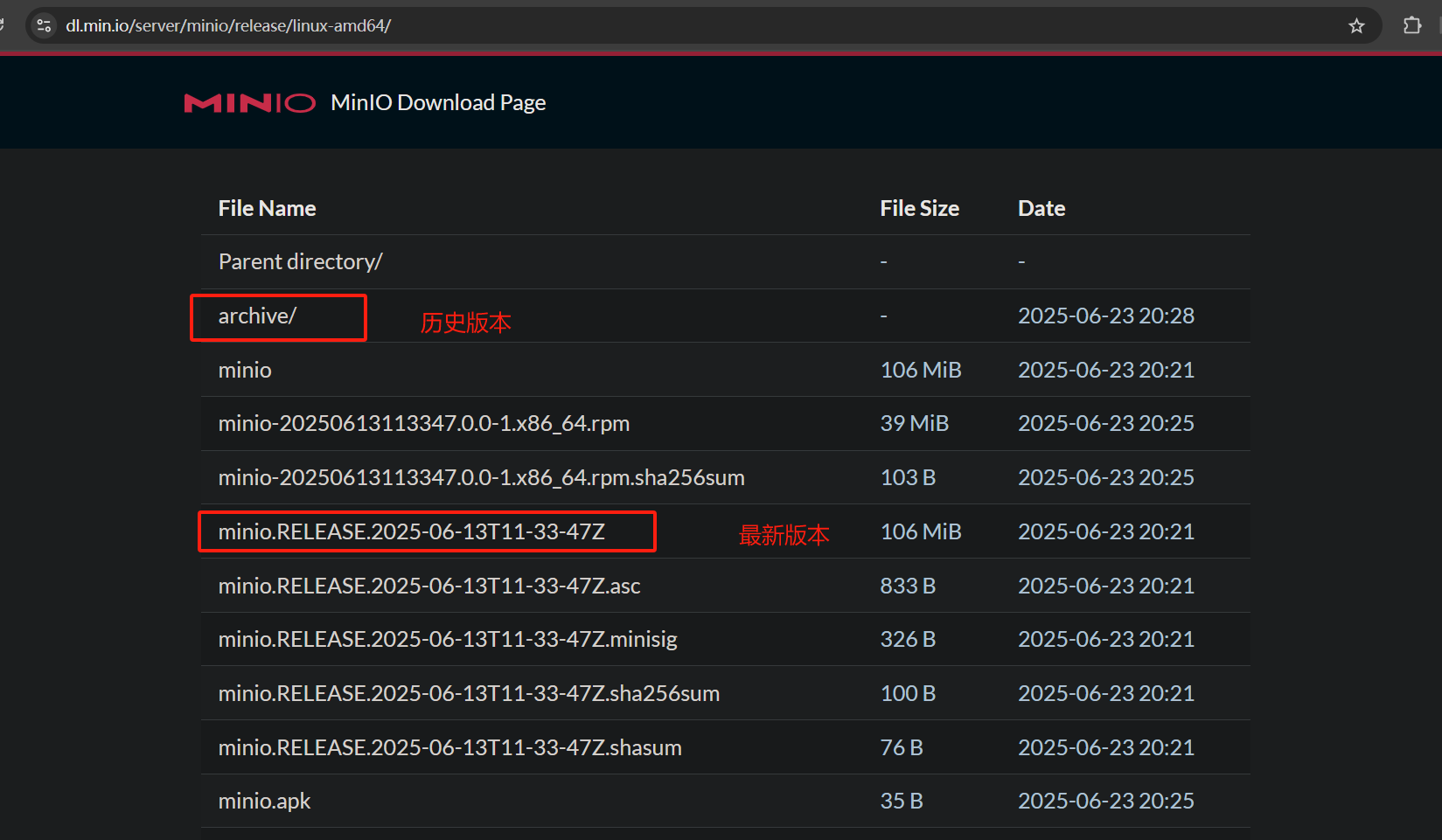Click the MinIO logo in the header
Screen dimensions: 1442x840
coord(249,103)
